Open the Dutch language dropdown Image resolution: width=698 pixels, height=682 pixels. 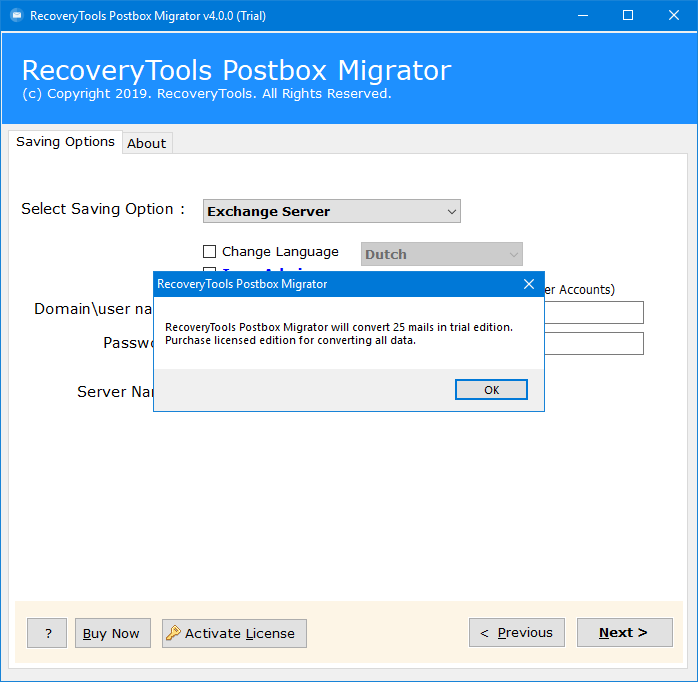point(442,254)
